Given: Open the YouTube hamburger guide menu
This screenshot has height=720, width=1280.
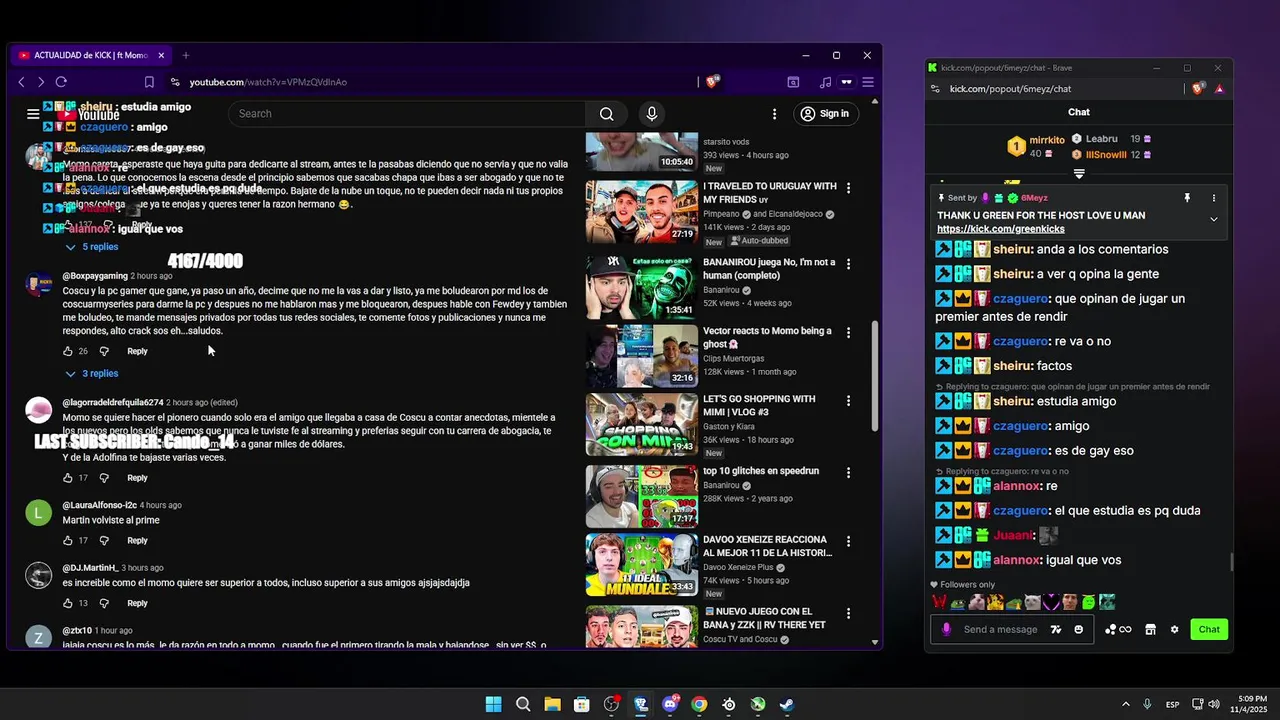Looking at the screenshot, I should pyautogui.click(x=33, y=114).
